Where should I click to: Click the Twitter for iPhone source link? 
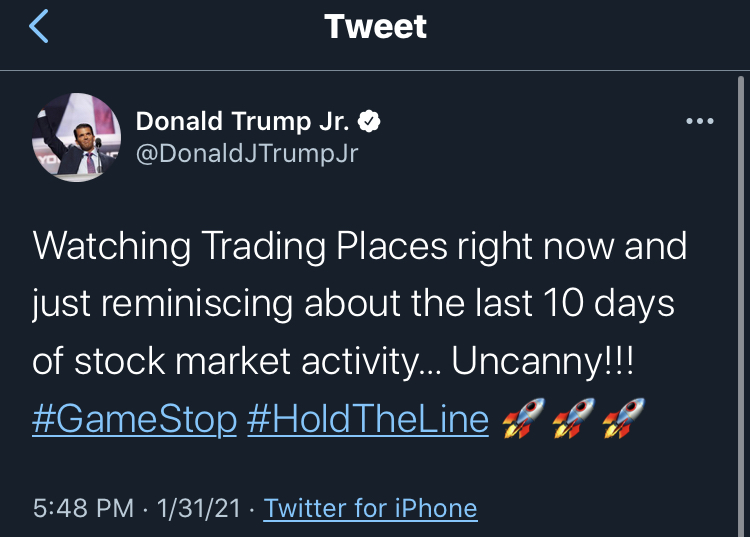(370, 508)
